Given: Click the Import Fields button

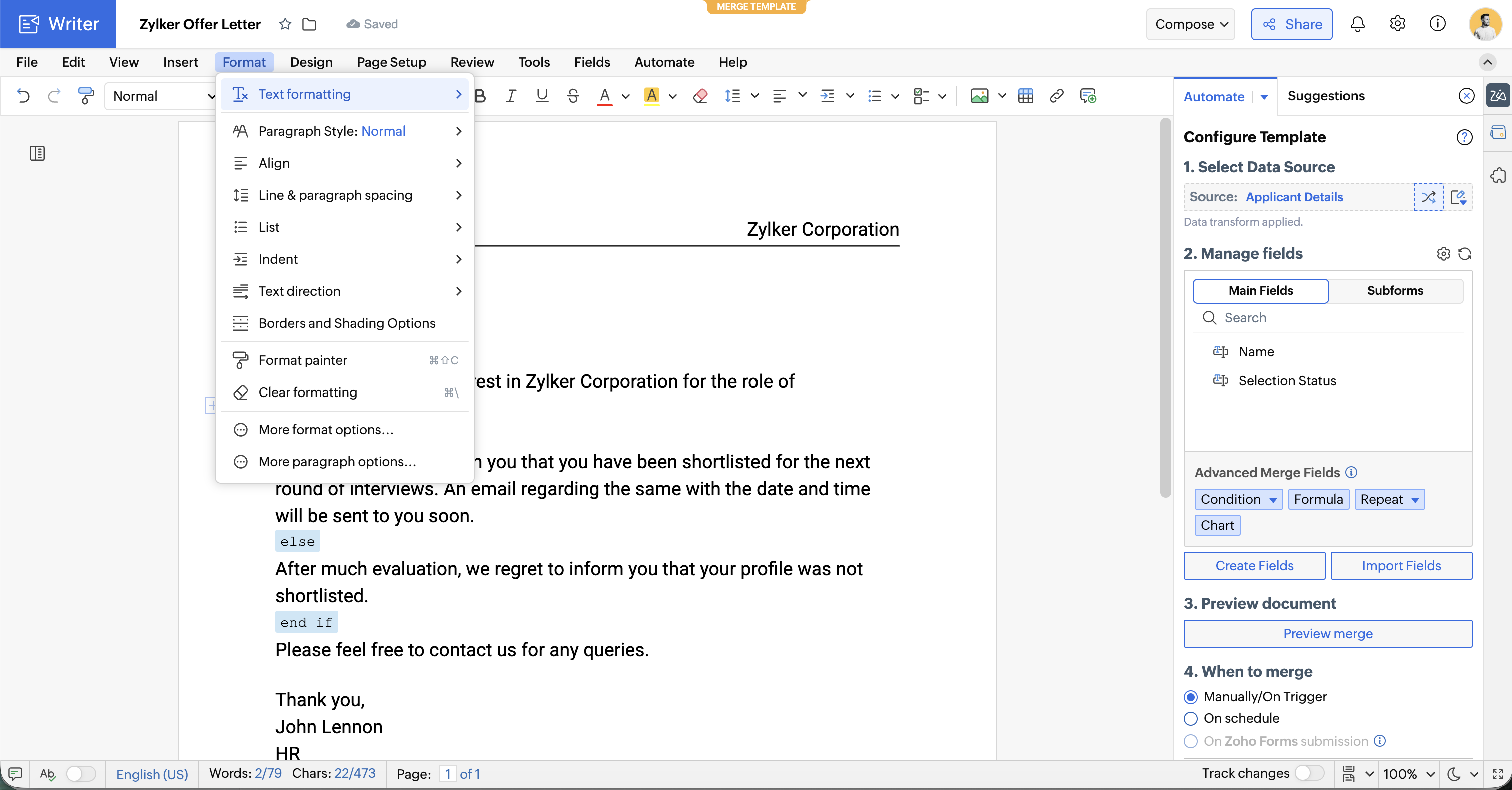Looking at the screenshot, I should (1401, 565).
